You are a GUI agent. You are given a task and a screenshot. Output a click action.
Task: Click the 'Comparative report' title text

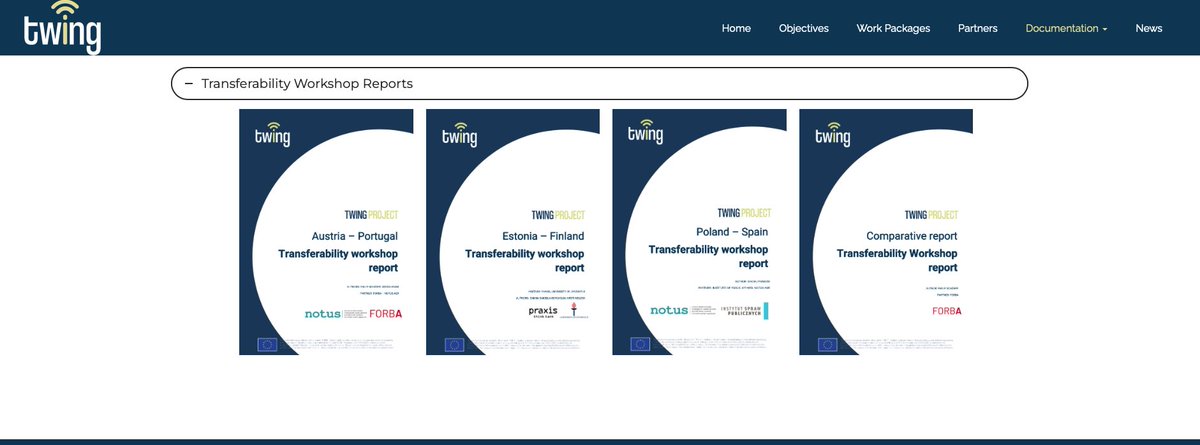tap(912, 237)
